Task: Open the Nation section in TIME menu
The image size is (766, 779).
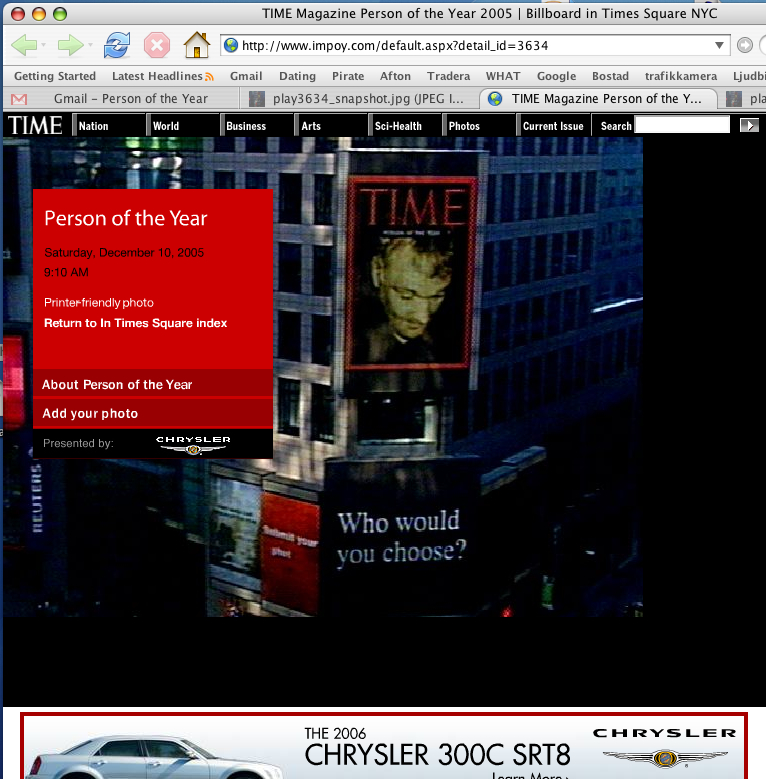Action: 93,126
